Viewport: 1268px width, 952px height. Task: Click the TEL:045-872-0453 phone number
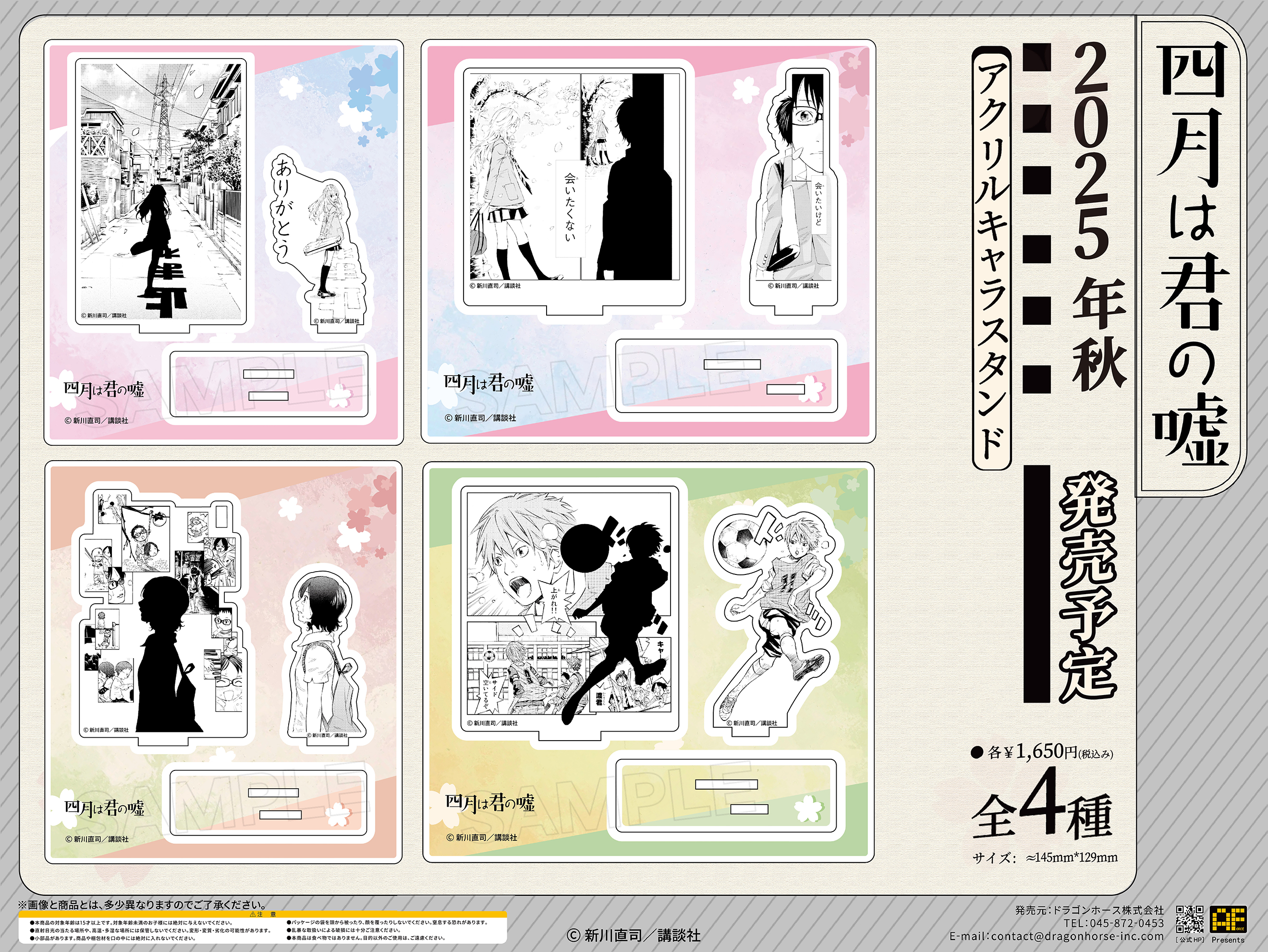(1113, 923)
